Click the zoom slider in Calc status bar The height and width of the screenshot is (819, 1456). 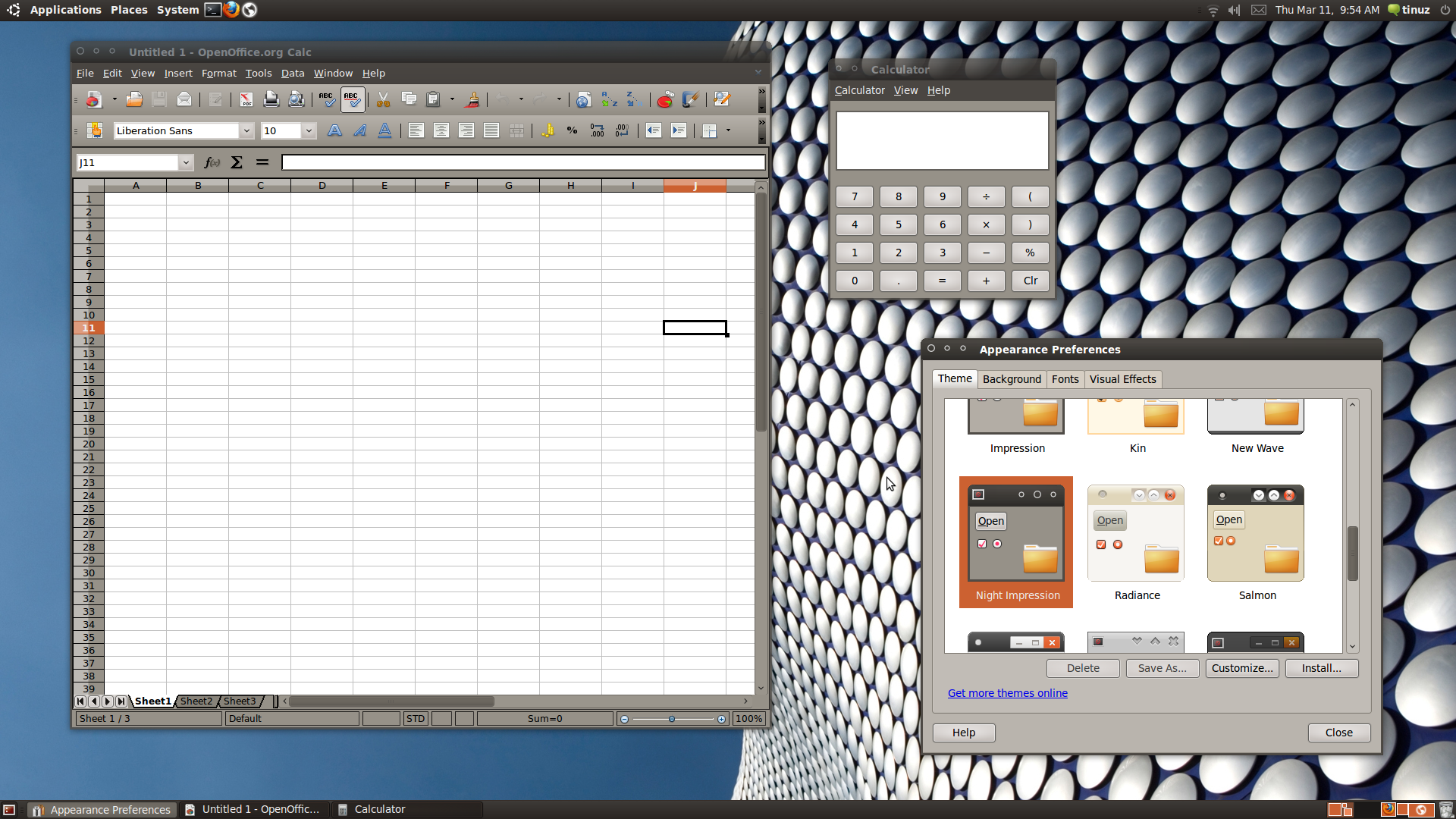672,719
